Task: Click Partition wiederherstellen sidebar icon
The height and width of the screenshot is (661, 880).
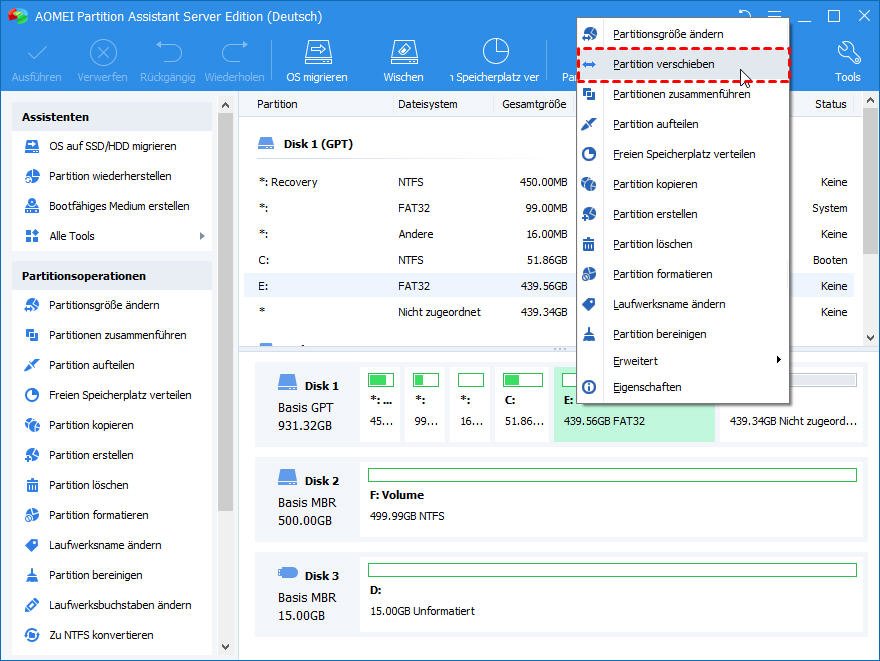Action: (x=32, y=176)
